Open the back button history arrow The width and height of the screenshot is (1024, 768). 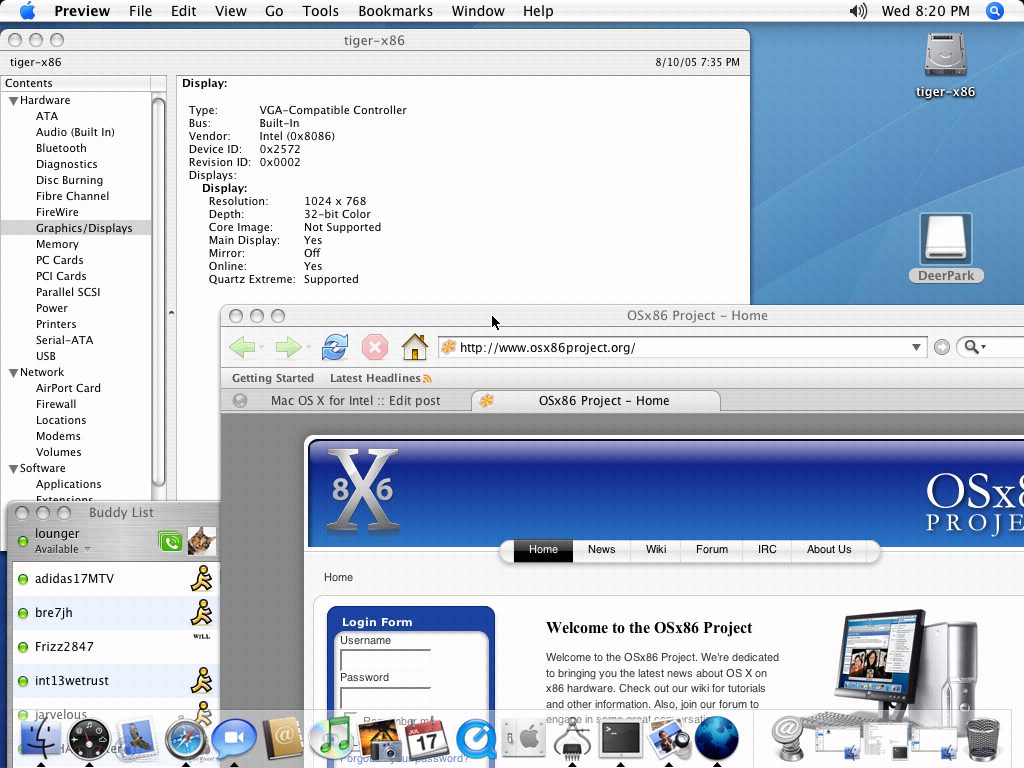[261, 347]
